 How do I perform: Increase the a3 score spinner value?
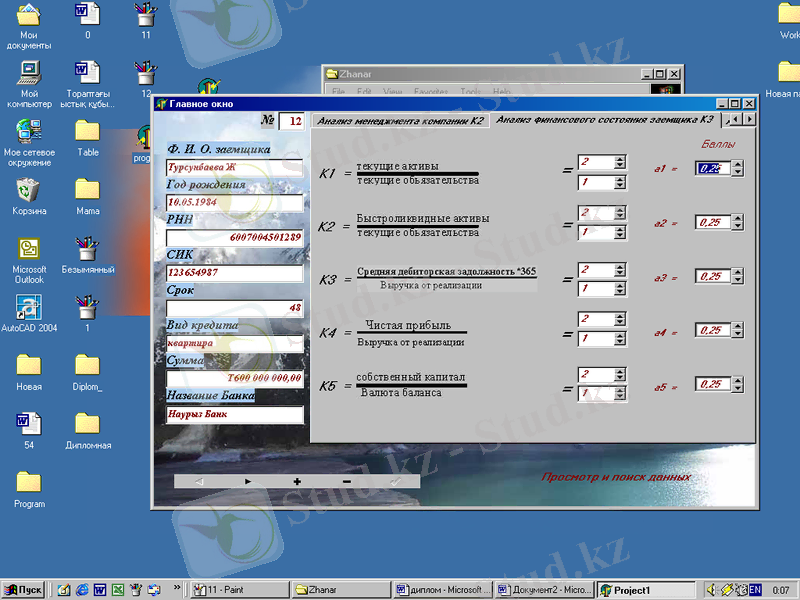(737, 272)
